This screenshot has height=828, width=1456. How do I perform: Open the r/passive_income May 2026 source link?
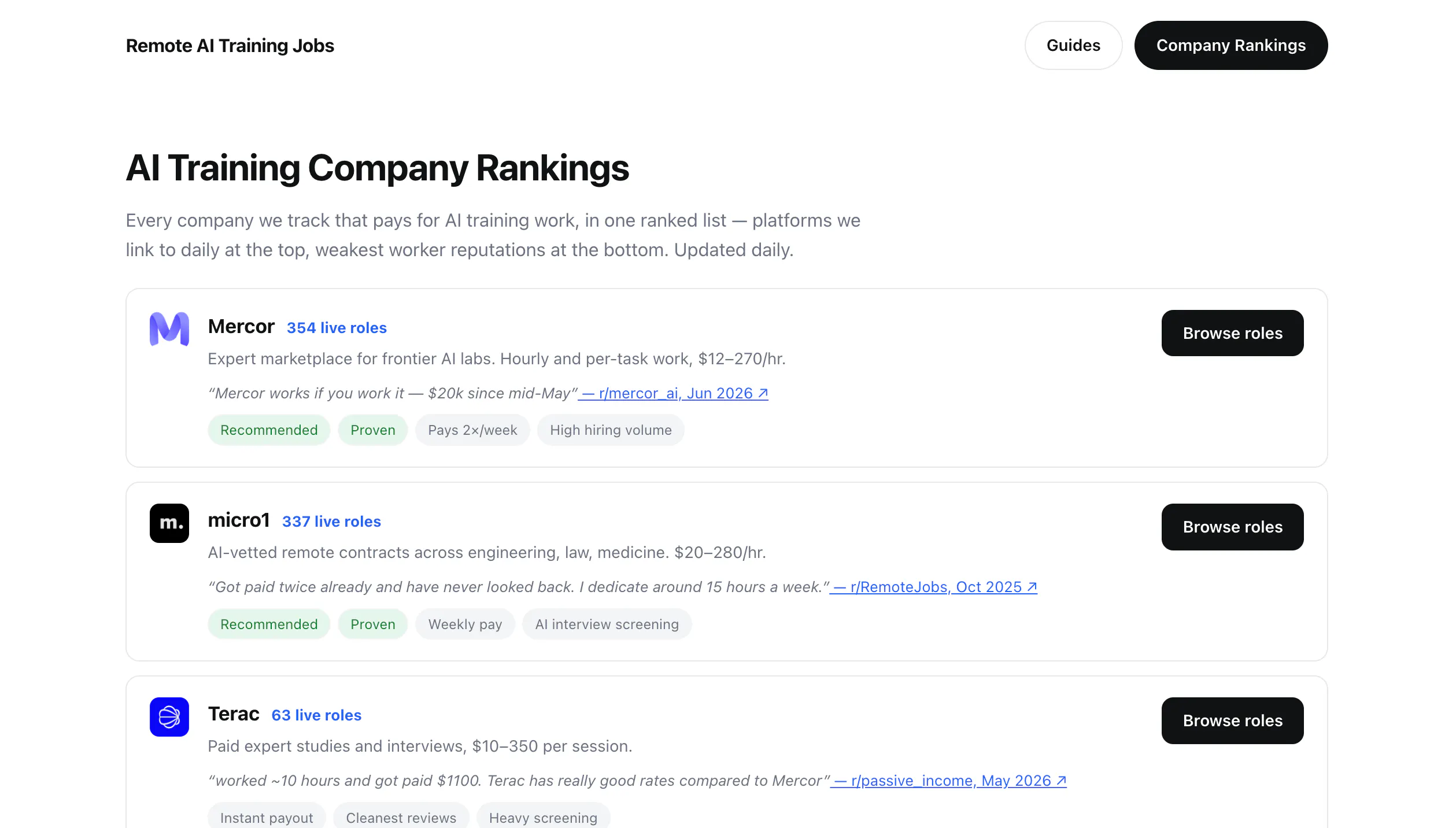[949, 781]
